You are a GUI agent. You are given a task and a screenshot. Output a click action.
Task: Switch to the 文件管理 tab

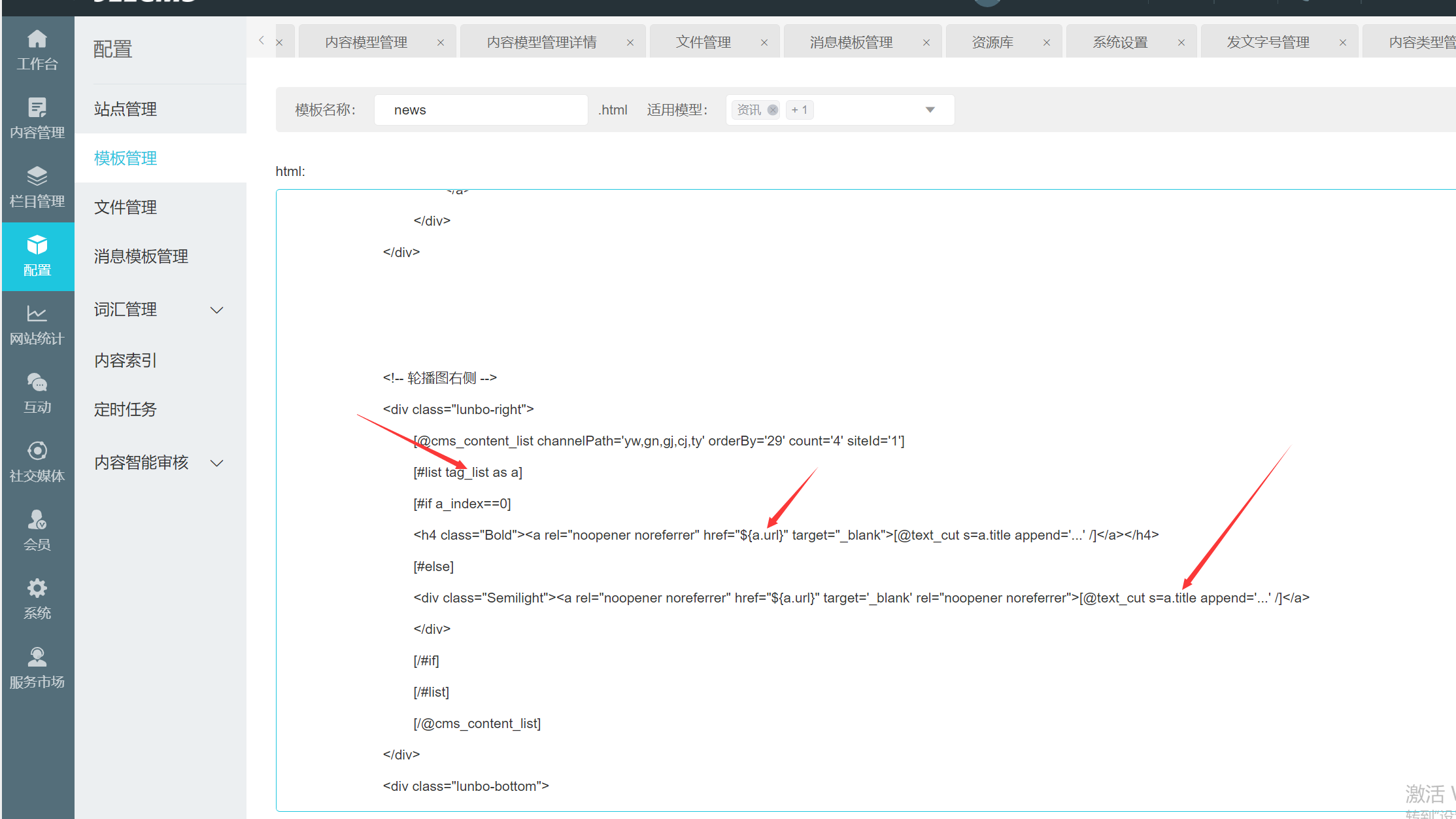(703, 43)
